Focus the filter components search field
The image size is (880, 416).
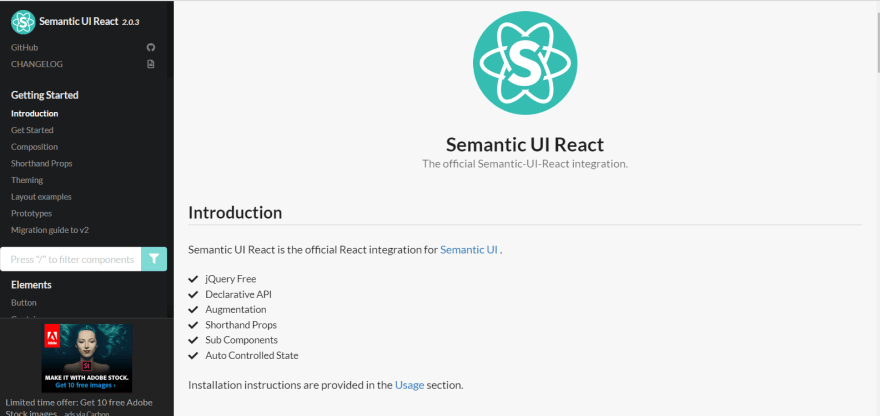tap(71, 259)
